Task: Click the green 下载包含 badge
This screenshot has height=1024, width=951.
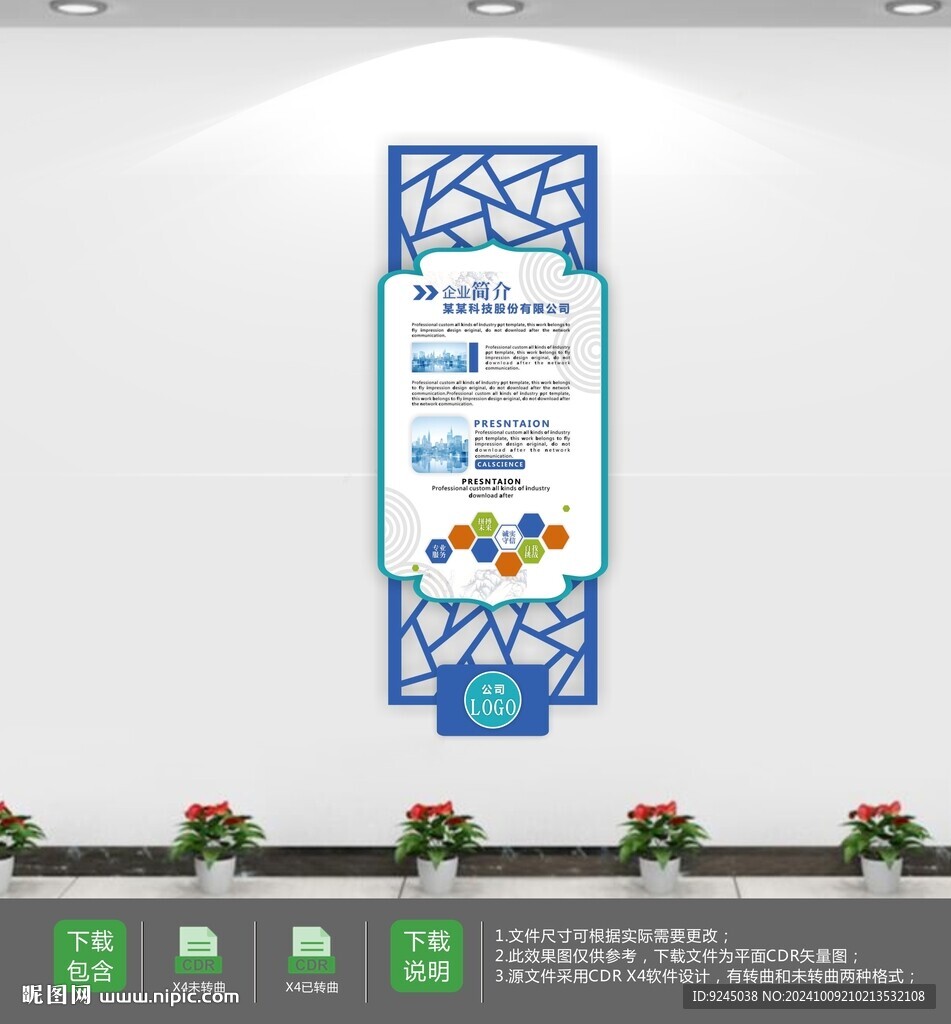Action: (x=90, y=955)
